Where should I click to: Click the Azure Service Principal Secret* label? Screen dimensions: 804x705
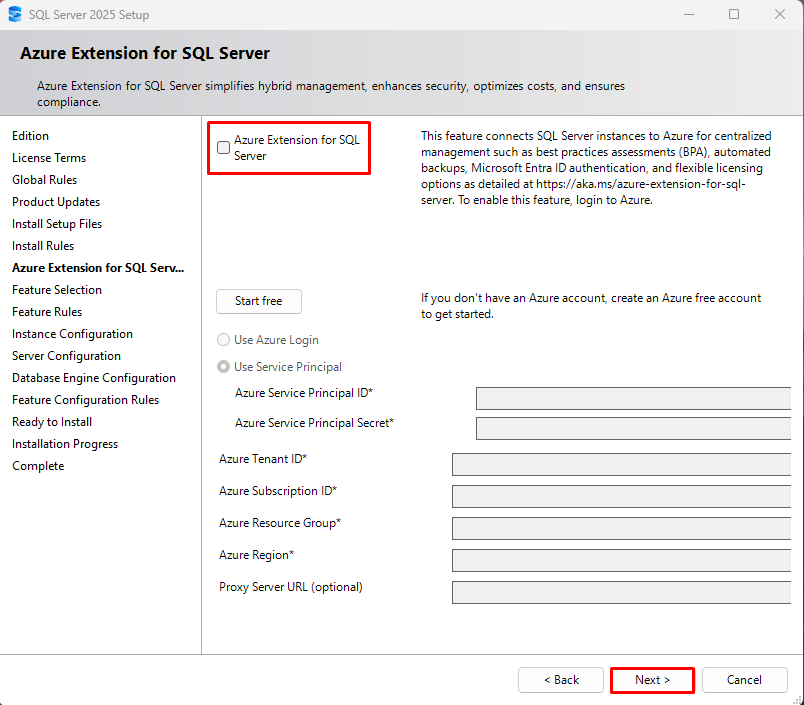pyautogui.click(x=314, y=423)
